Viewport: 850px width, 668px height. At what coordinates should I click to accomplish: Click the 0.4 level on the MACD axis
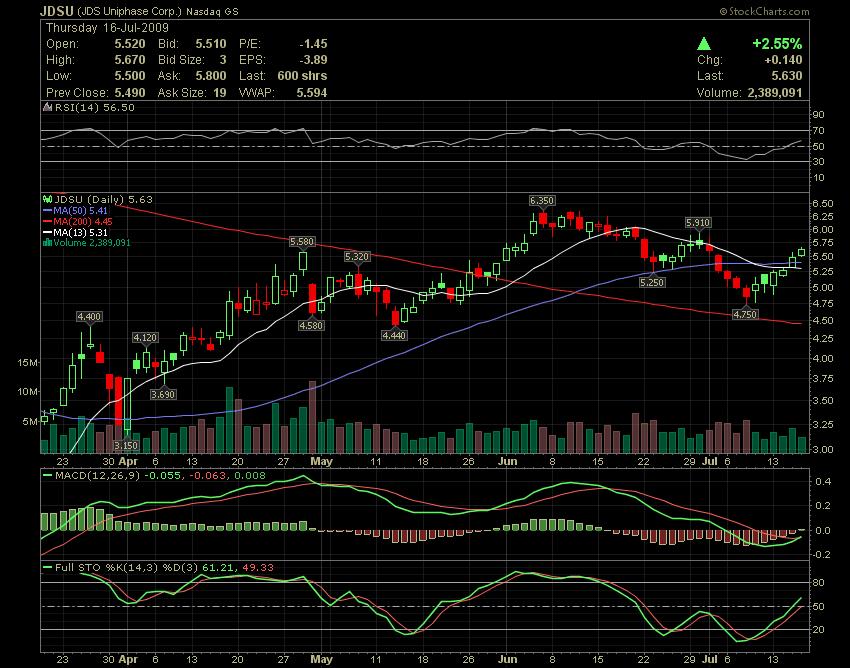click(823, 482)
